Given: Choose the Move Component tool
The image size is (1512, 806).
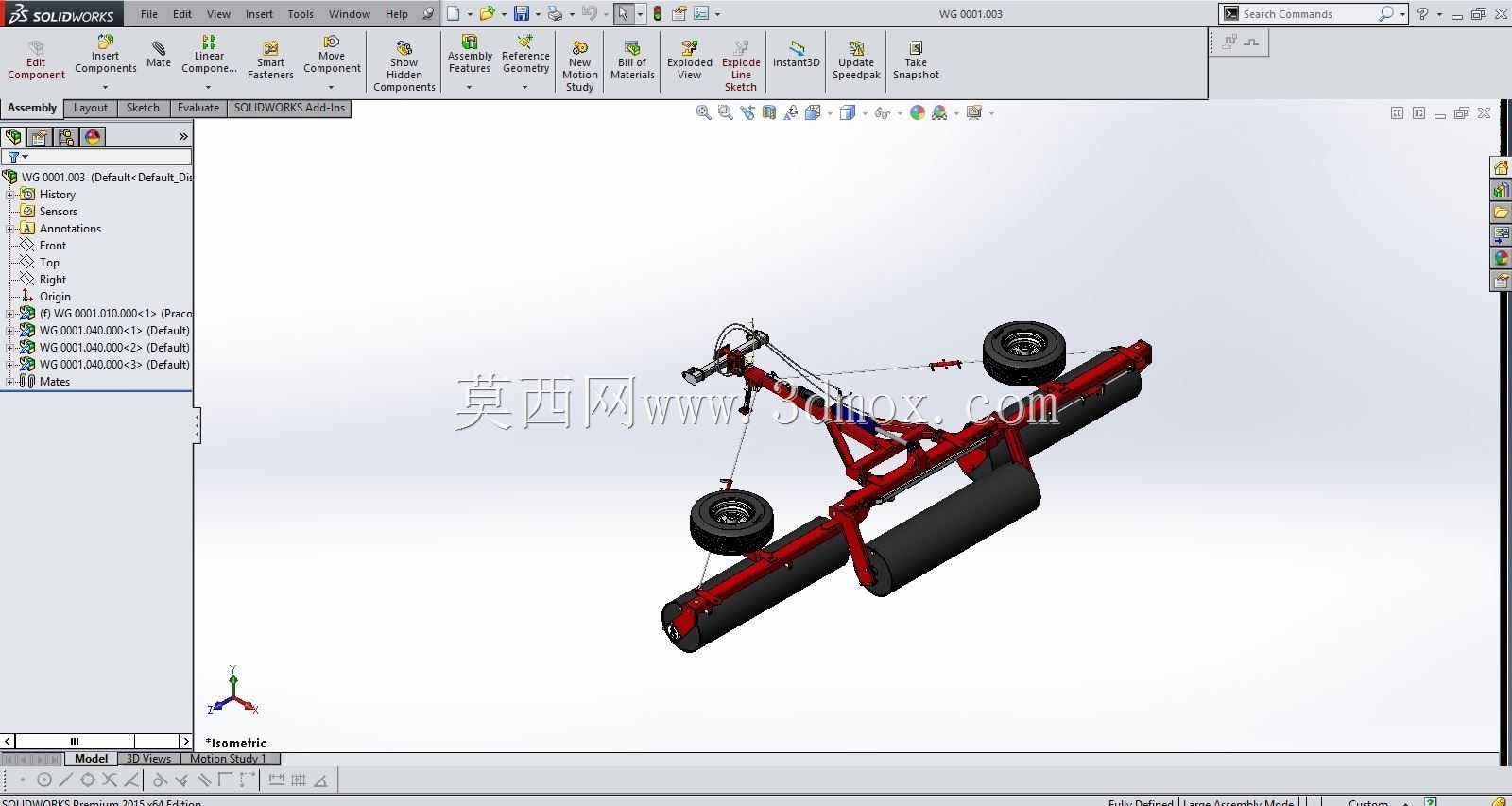Looking at the screenshot, I should [x=332, y=55].
